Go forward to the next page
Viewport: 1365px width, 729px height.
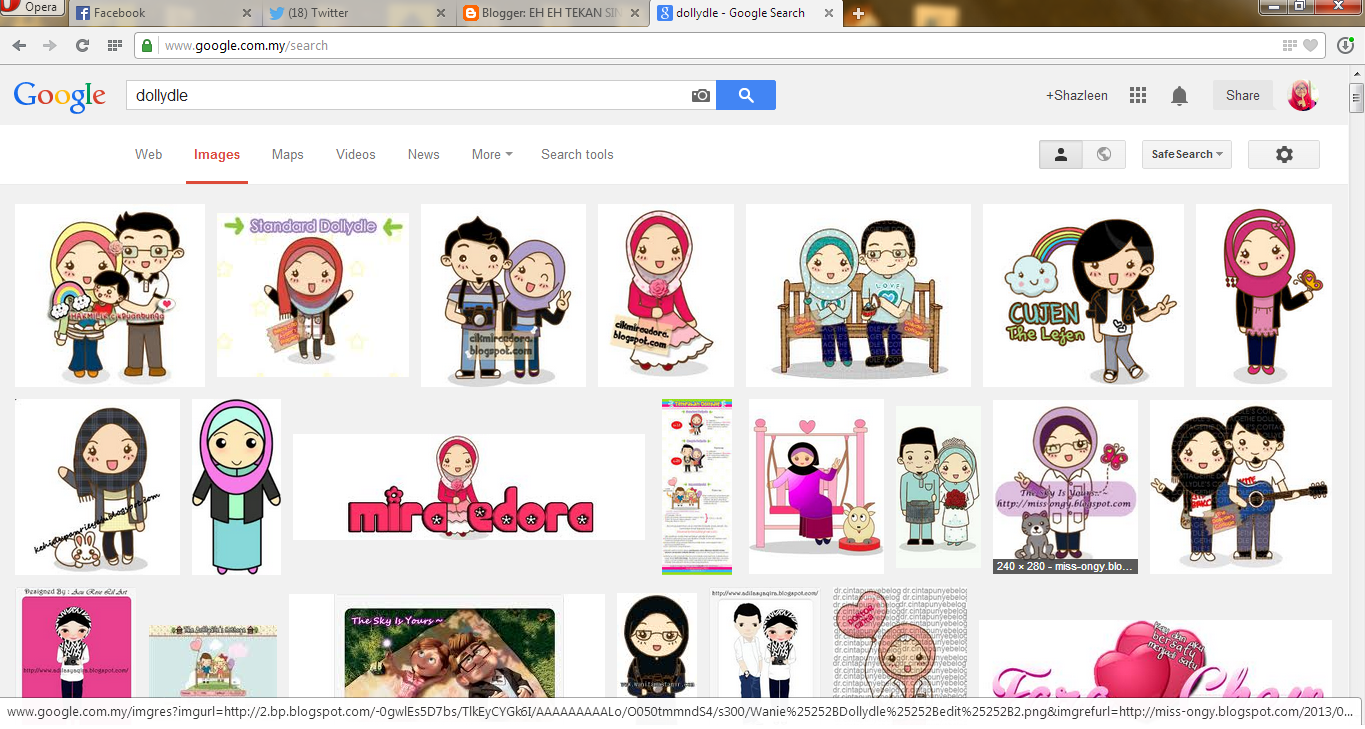click(x=50, y=46)
